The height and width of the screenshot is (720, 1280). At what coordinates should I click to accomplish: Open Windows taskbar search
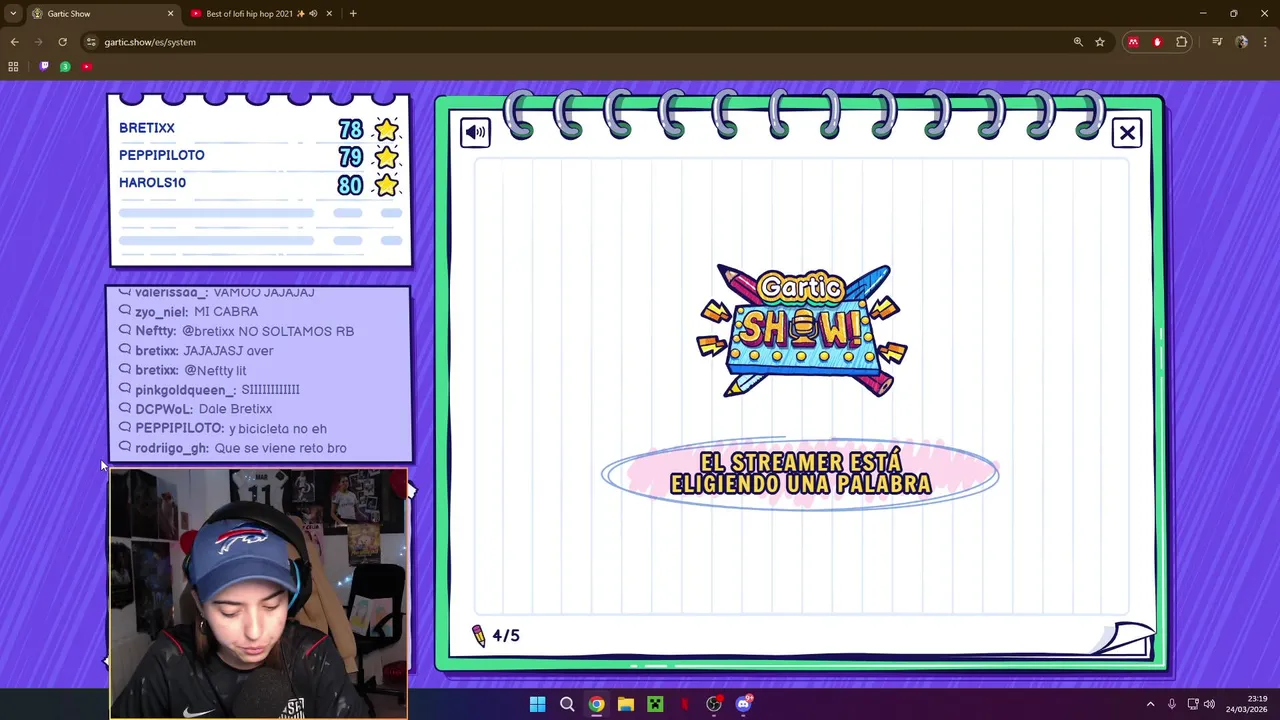(567, 704)
